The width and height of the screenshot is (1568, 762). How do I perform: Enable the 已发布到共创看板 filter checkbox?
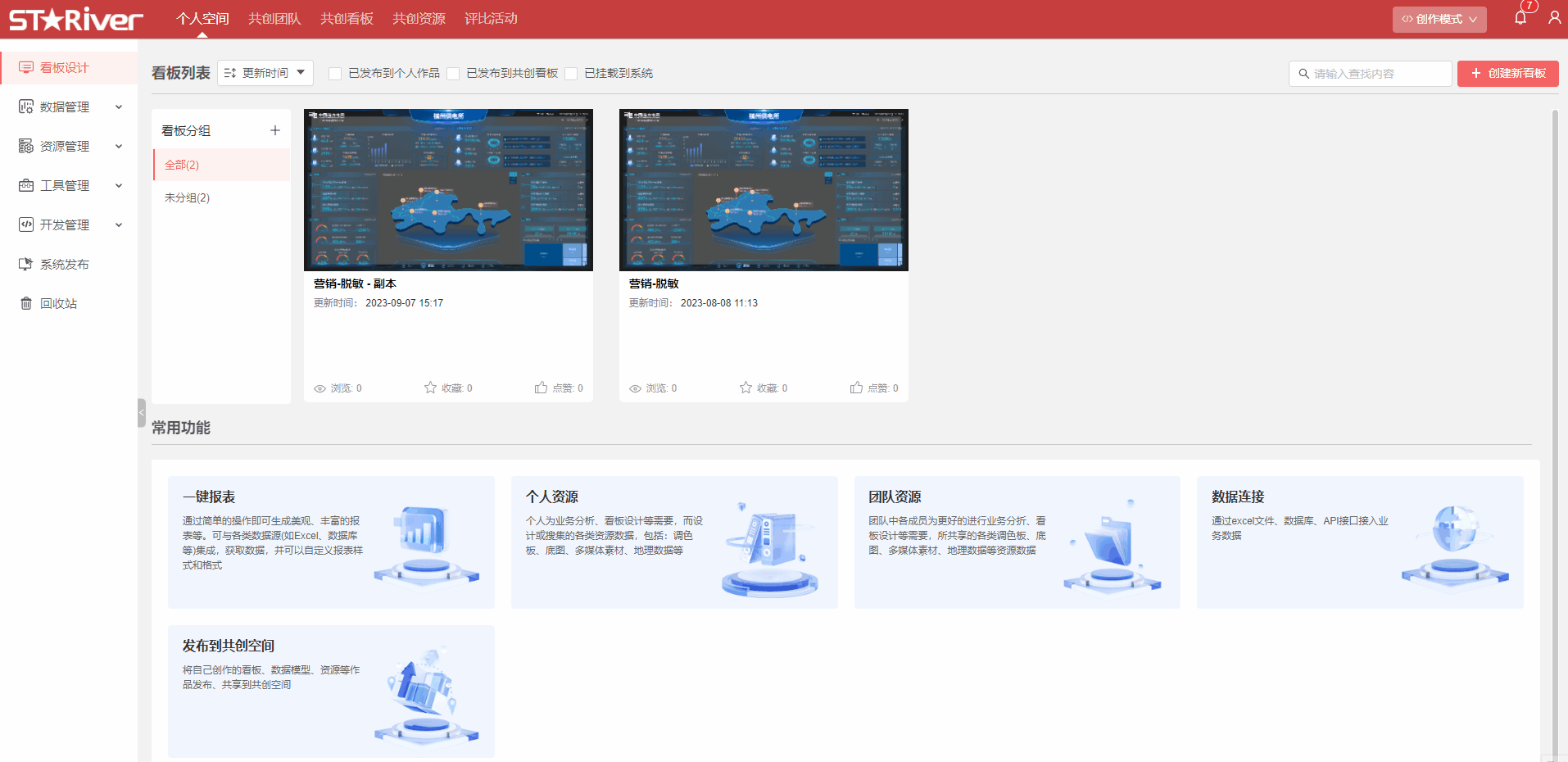(453, 74)
